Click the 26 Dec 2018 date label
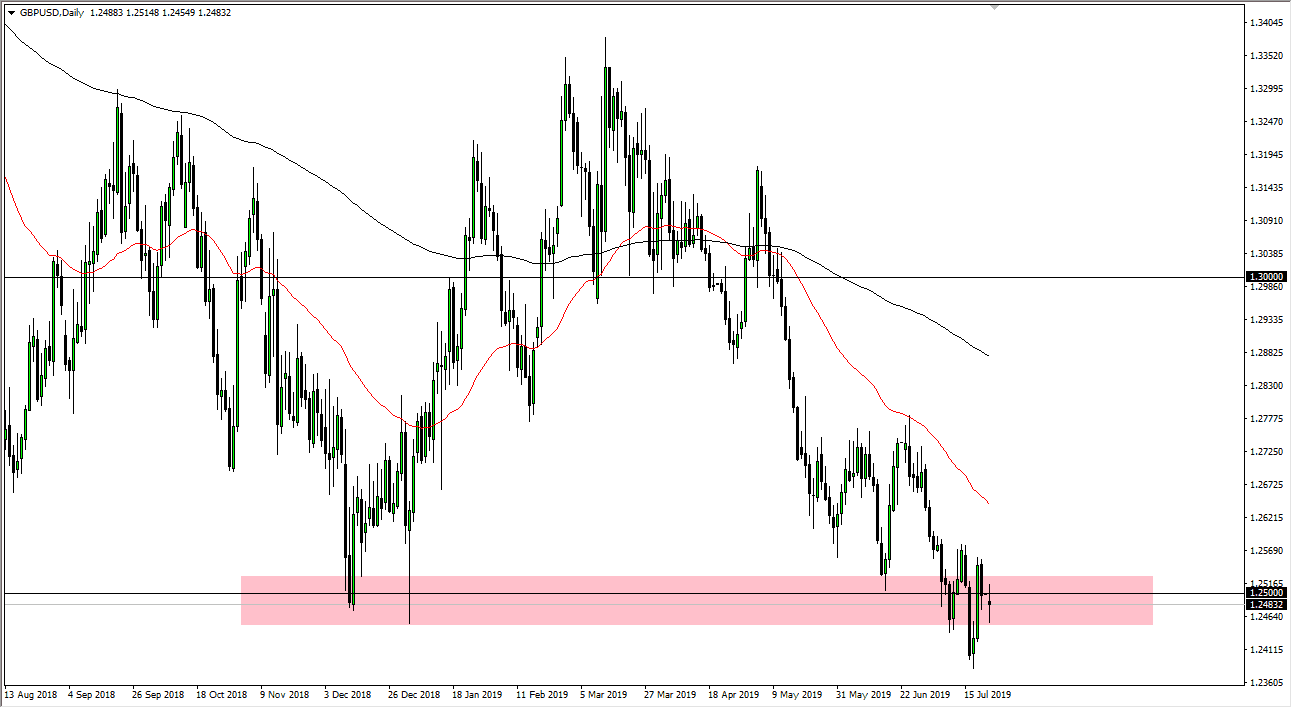1292x708 pixels. click(414, 694)
